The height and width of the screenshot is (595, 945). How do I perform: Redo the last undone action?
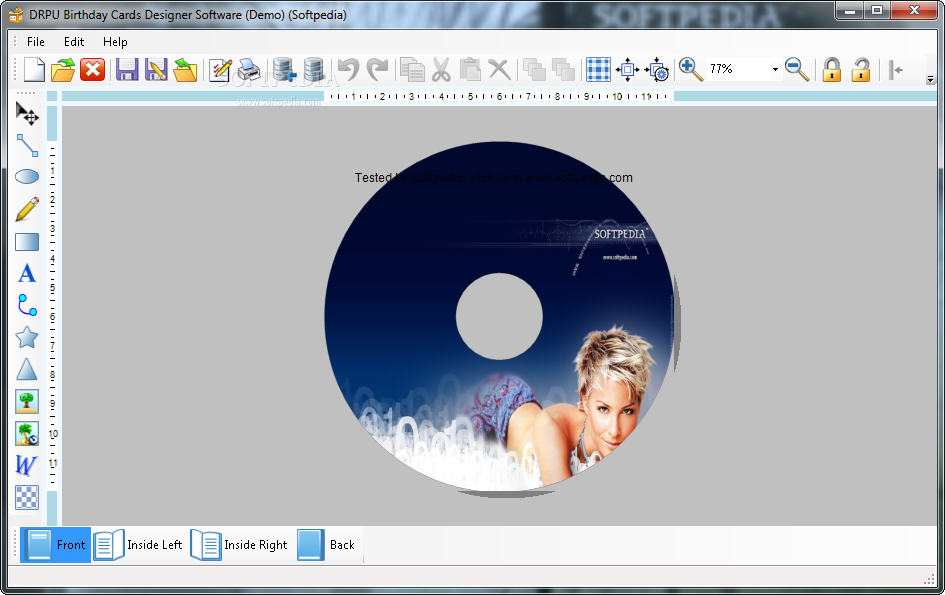pos(377,69)
